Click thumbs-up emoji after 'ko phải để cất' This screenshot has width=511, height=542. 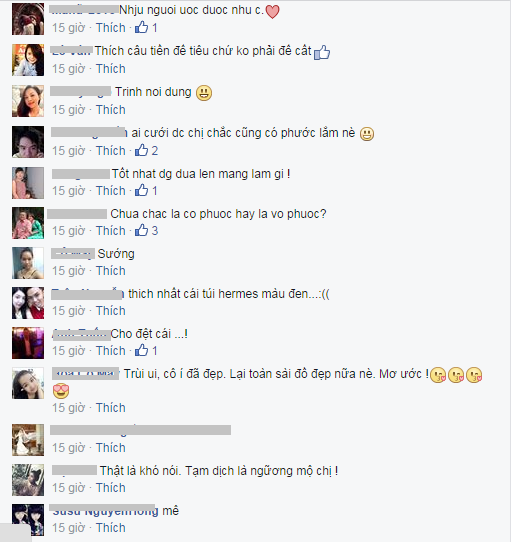(x=322, y=52)
